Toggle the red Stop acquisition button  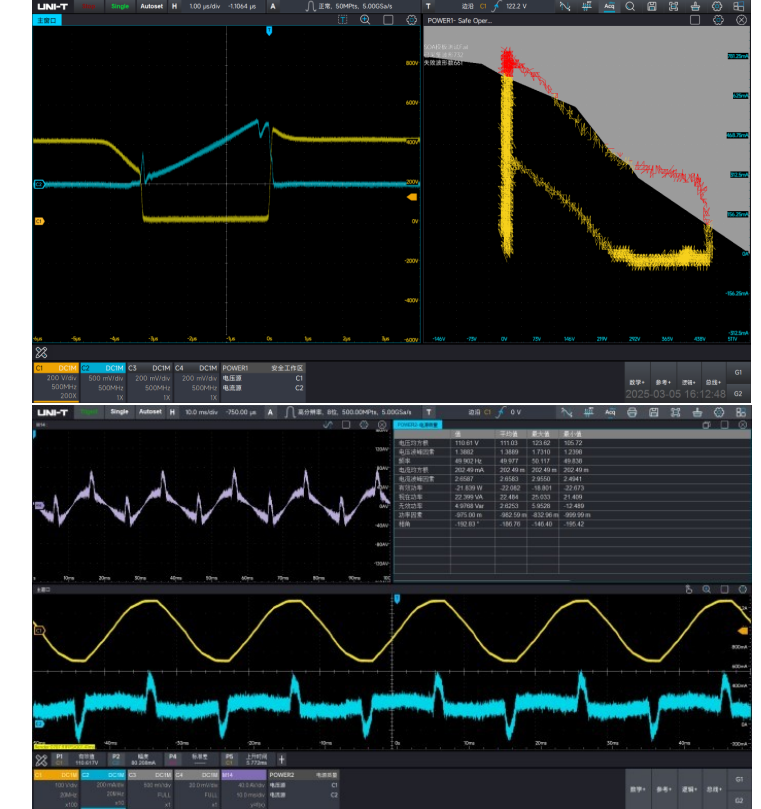point(90,6)
